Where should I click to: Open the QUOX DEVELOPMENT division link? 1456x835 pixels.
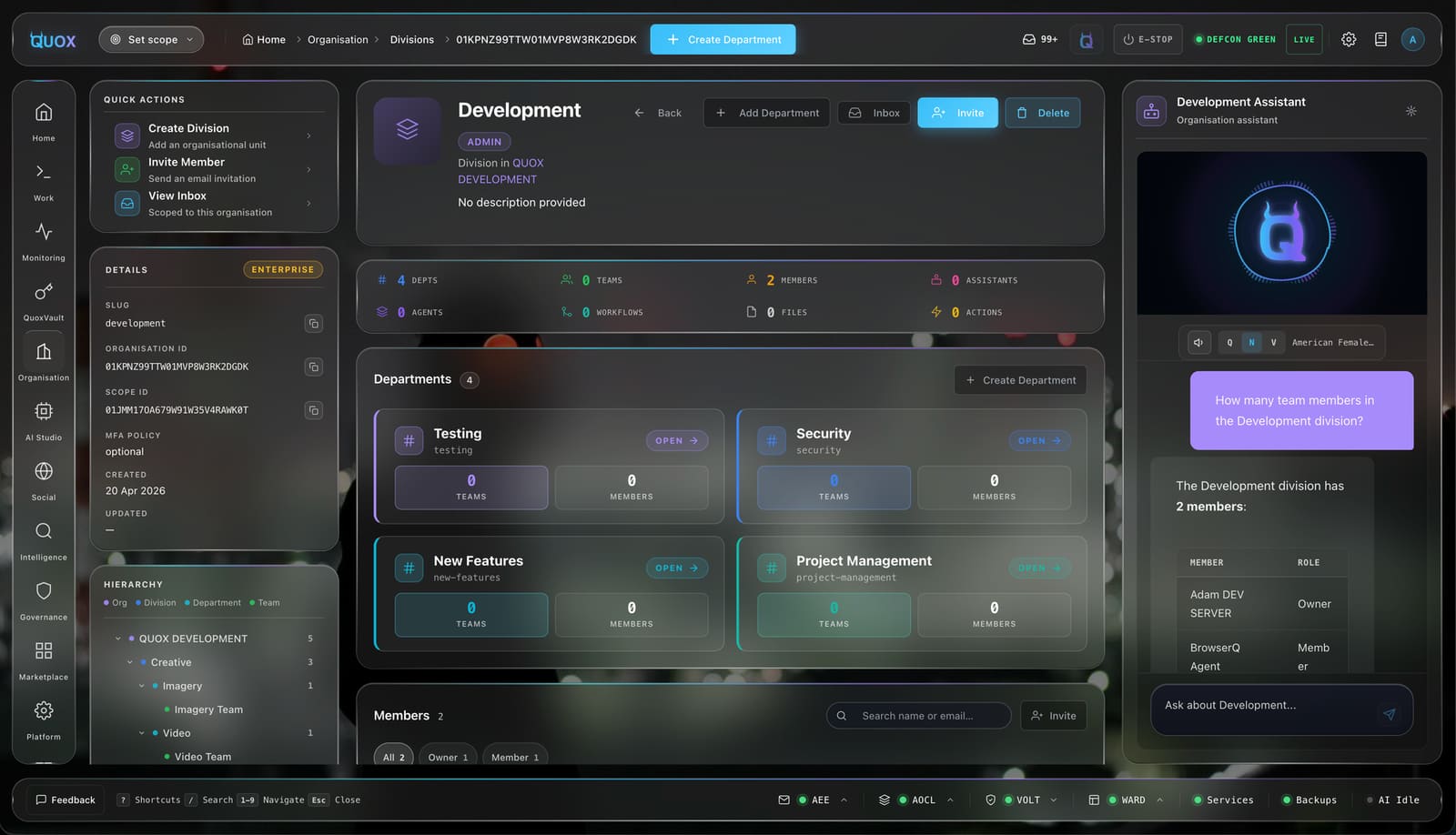pos(500,171)
